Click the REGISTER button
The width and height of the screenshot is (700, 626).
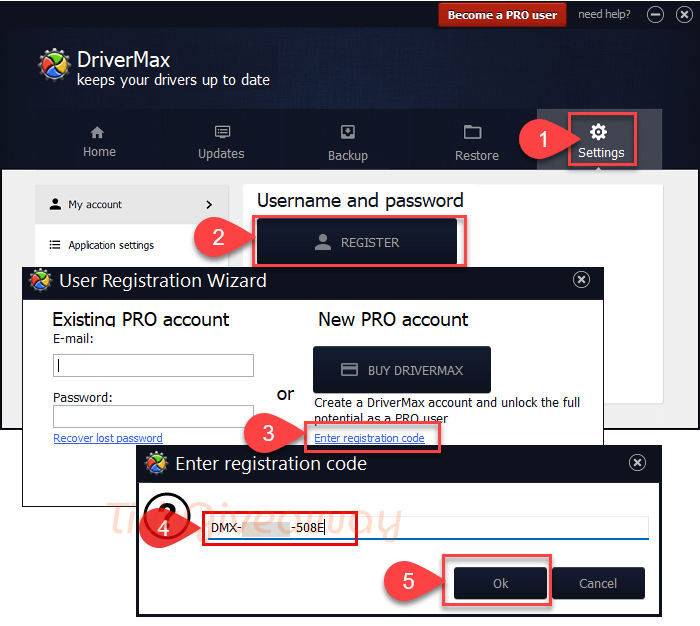pyautogui.click(x=357, y=242)
